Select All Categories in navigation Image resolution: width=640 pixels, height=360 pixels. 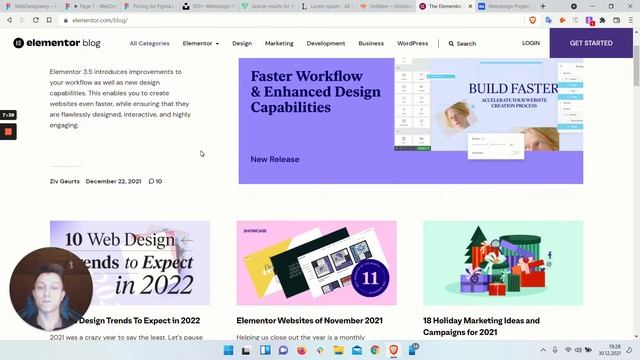coord(149,43)
